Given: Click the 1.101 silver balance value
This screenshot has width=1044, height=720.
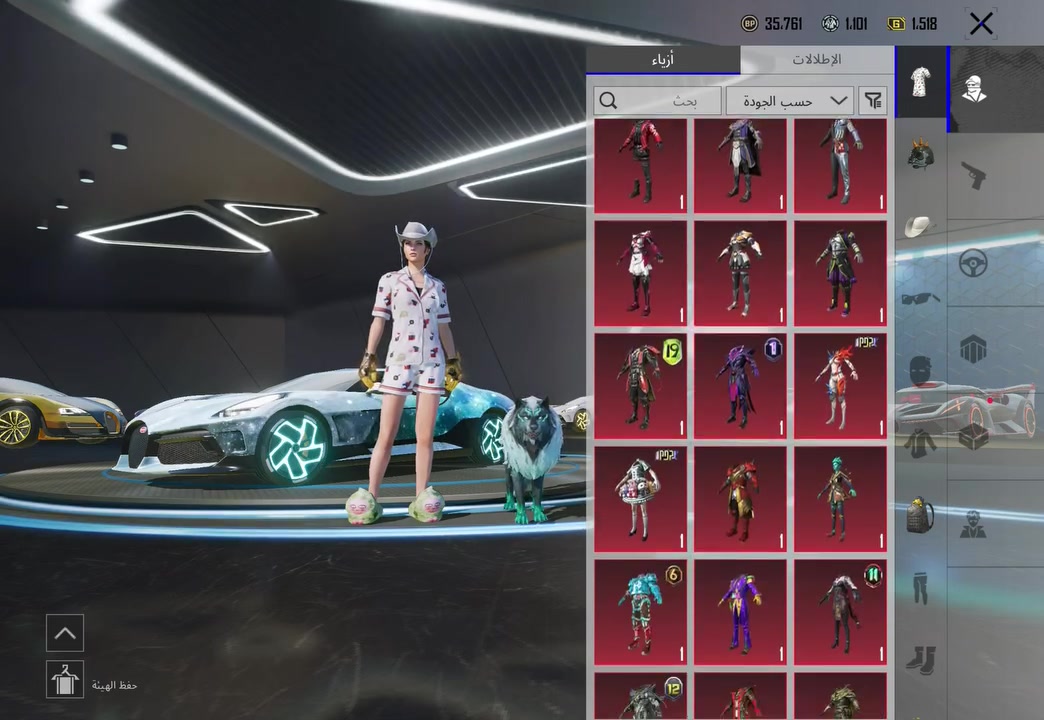Looking at the screenshot, I should (856, 25).
